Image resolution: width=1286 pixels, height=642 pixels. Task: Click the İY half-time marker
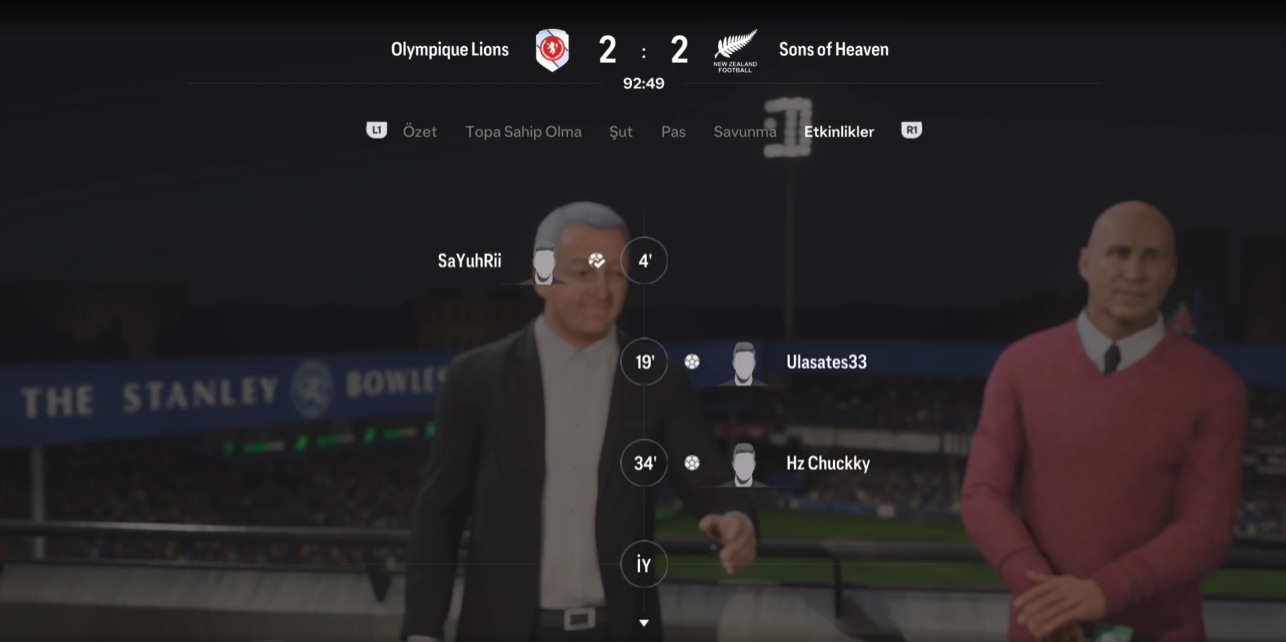click(x=644, y=565)
